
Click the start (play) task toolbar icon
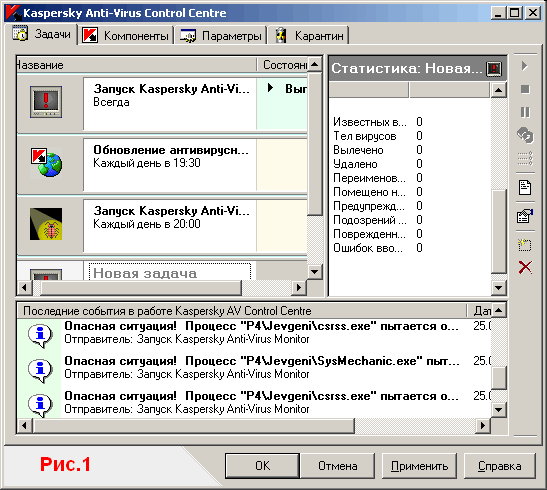(525, 66)
